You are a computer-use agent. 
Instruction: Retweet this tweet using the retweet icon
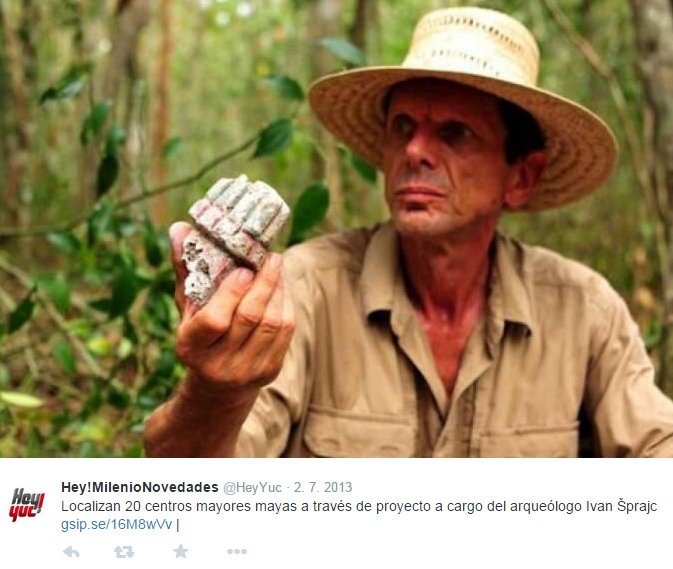[x=124, y=552]
